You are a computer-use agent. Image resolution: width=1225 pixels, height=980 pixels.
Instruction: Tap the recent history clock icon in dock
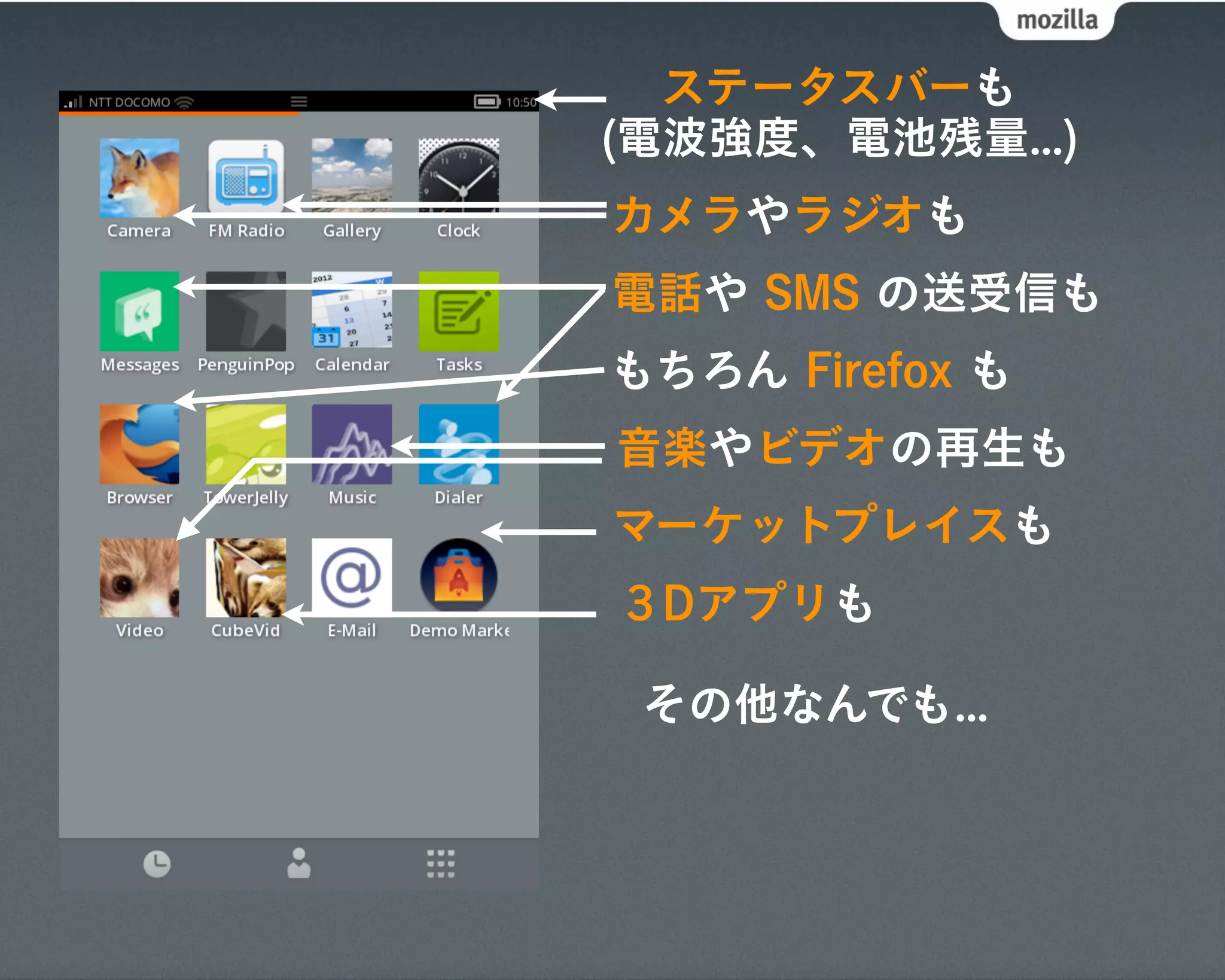click(x=157, y=864)
